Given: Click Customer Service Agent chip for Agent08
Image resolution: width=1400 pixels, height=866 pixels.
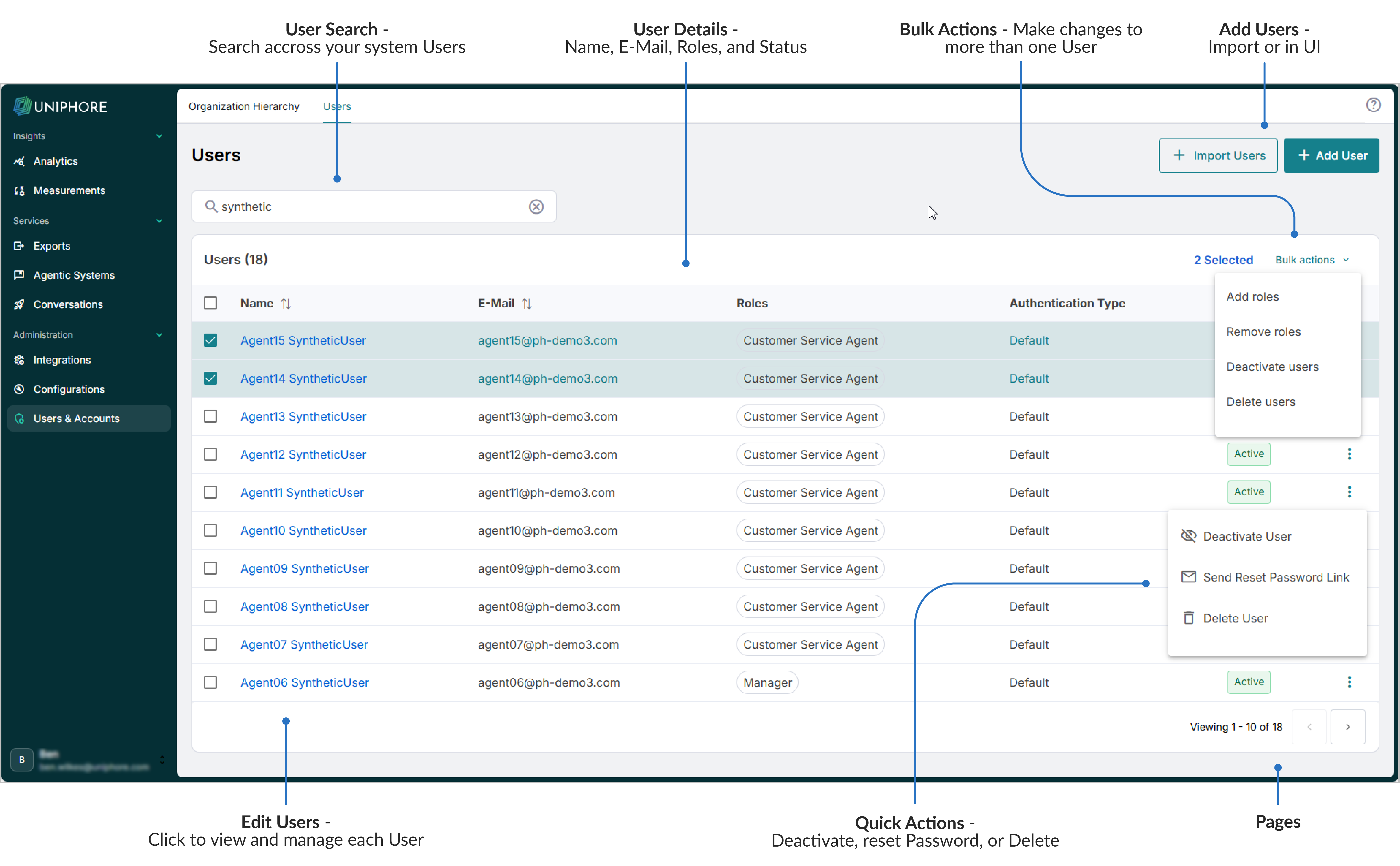Looking at the screenshot, I should click(810, 607).
